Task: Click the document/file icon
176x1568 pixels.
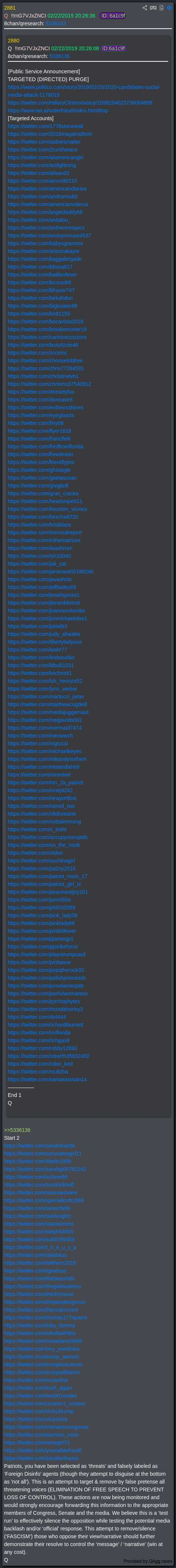Action: pos(161,8)
